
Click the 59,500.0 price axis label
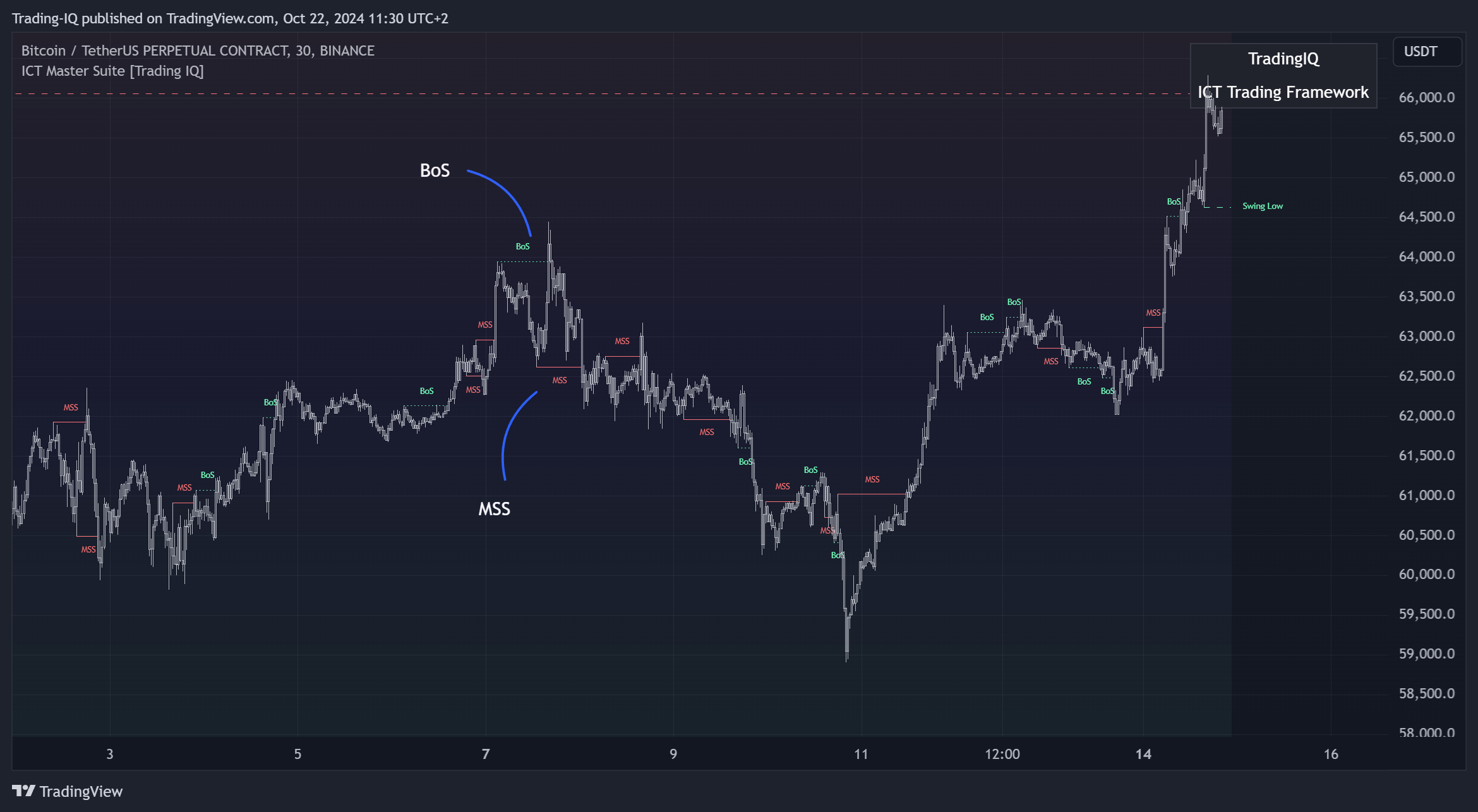click(1427, 614)
